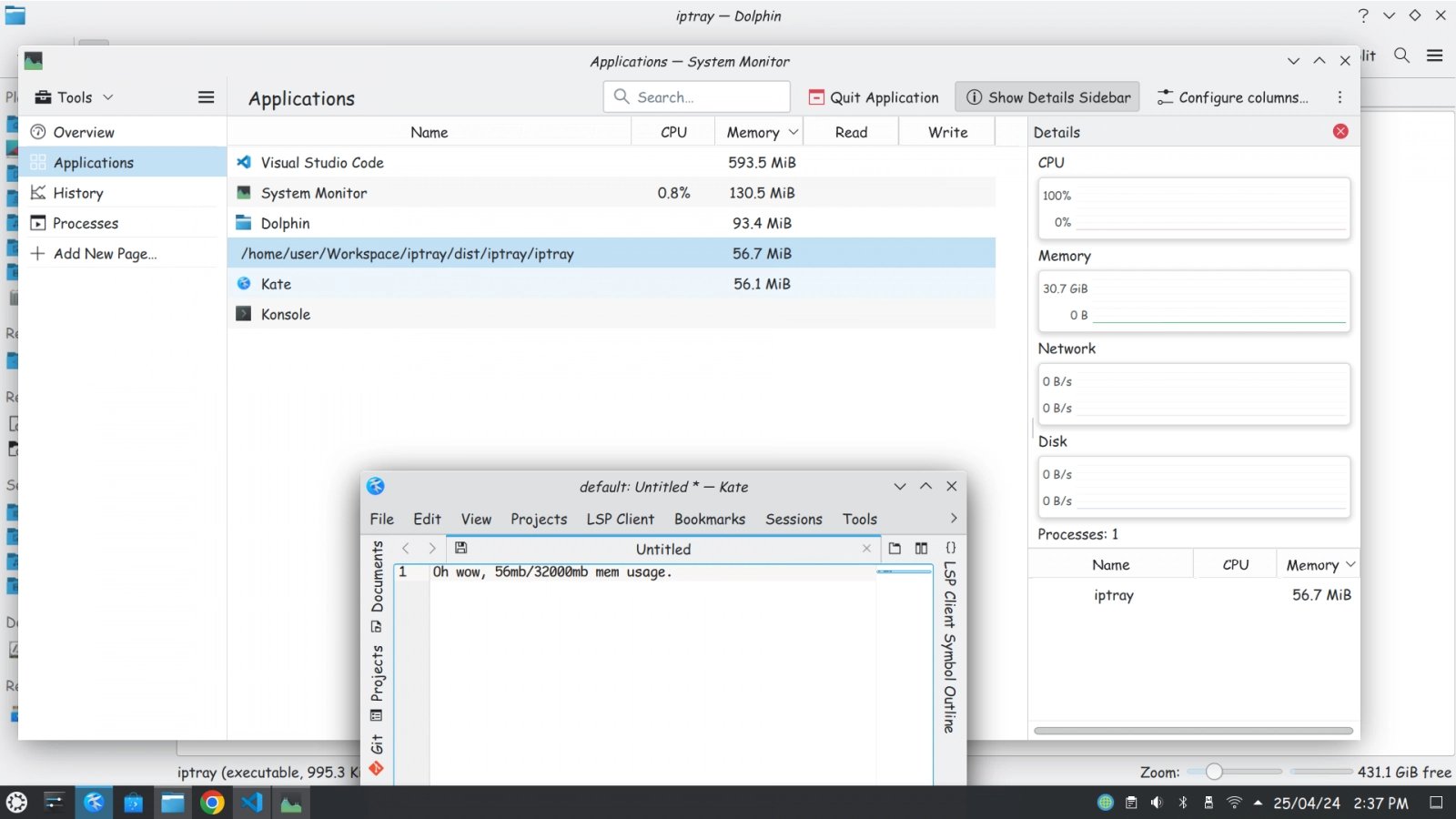Toggle the Show Details Sidebar button
This screenshot has width=1456, height=819.
tap(1047, 97)
